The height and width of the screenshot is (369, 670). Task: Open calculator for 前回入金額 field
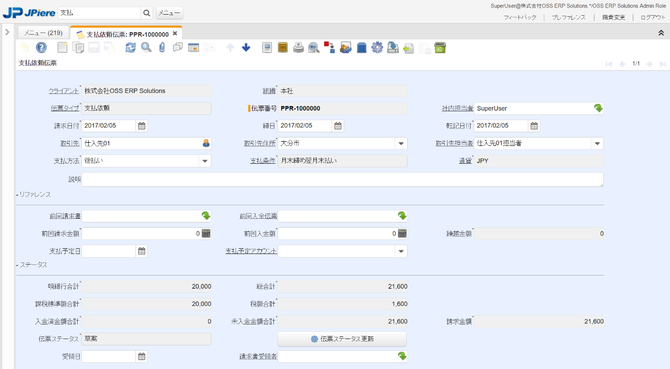point(402,234)
